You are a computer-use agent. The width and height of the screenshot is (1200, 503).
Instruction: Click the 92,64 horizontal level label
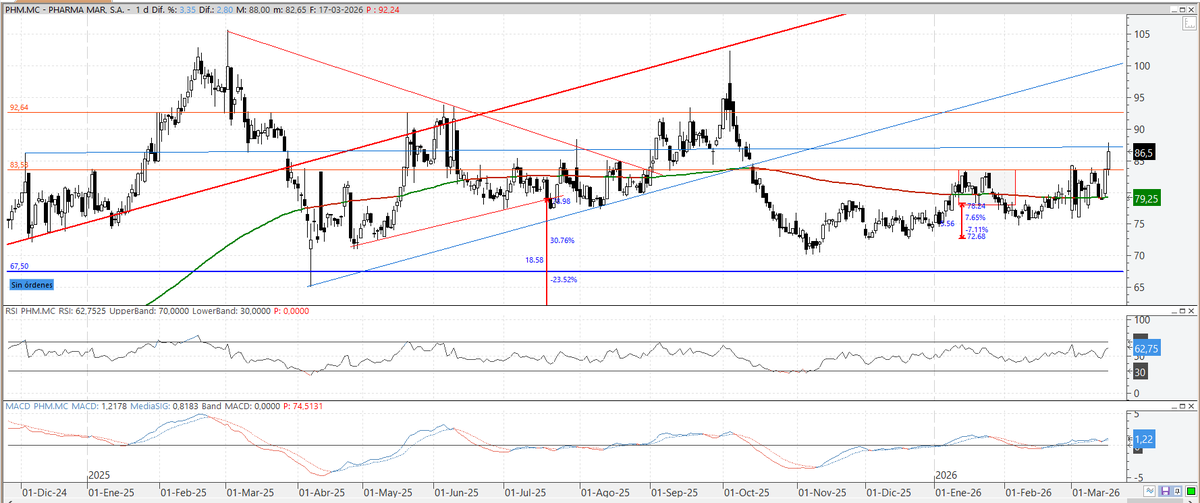(19, 107)
